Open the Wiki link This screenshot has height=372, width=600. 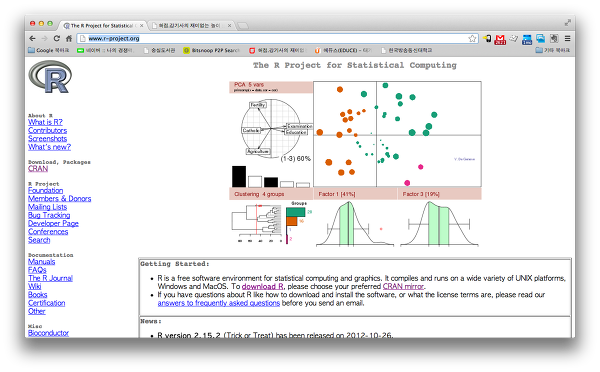(x=34, y=286)
